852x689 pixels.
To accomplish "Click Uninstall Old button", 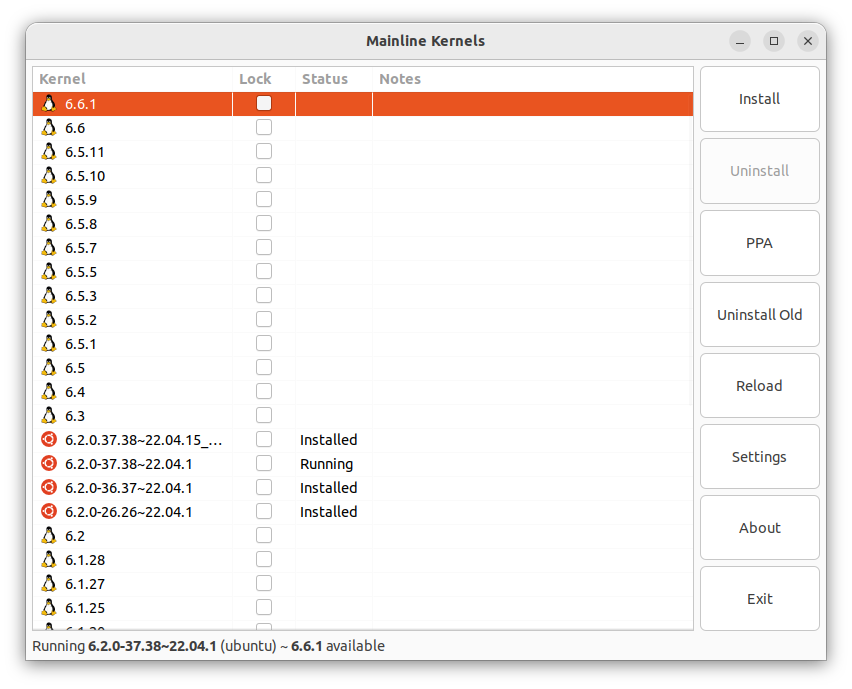I will click(x=760, y=315).
